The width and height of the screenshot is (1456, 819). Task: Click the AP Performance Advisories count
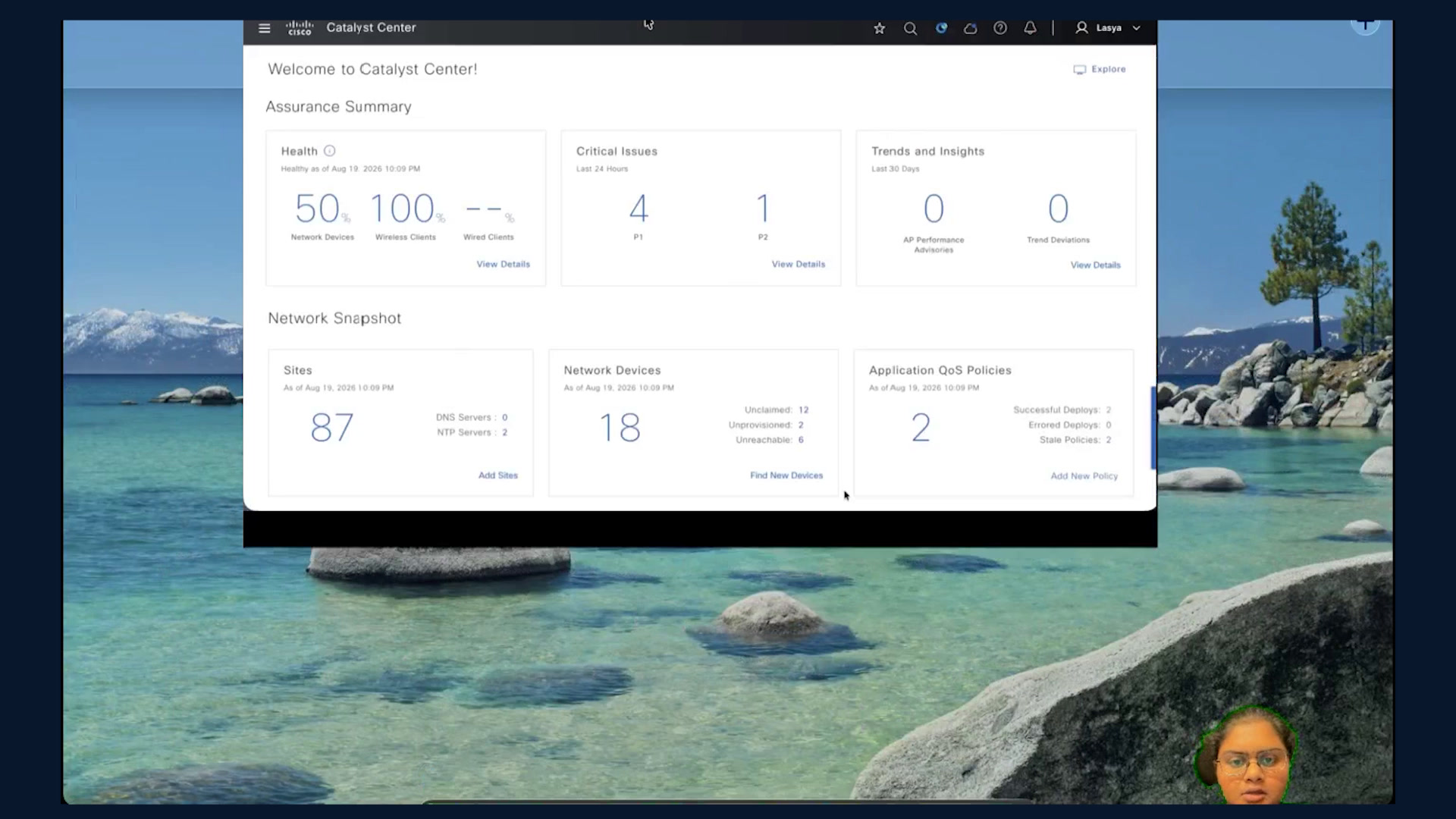(x=934, y=208)
